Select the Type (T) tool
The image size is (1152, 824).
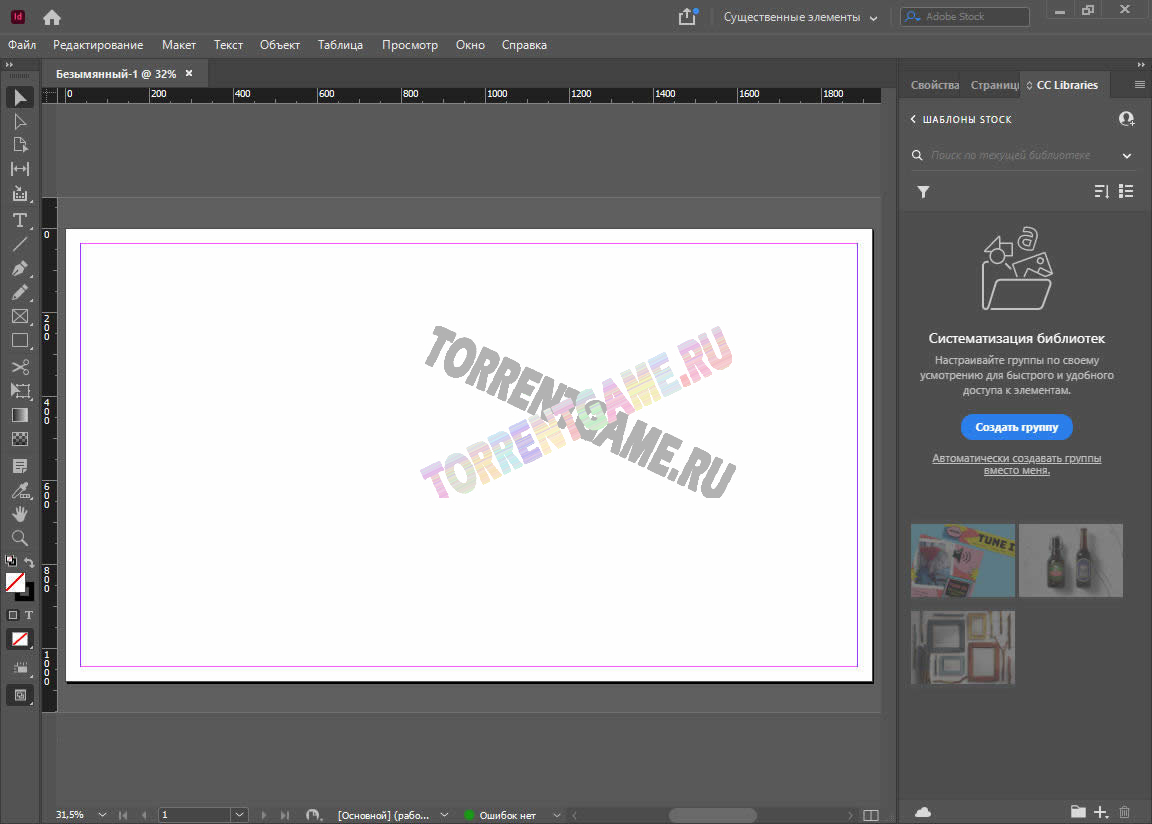[x=19, y=220]
